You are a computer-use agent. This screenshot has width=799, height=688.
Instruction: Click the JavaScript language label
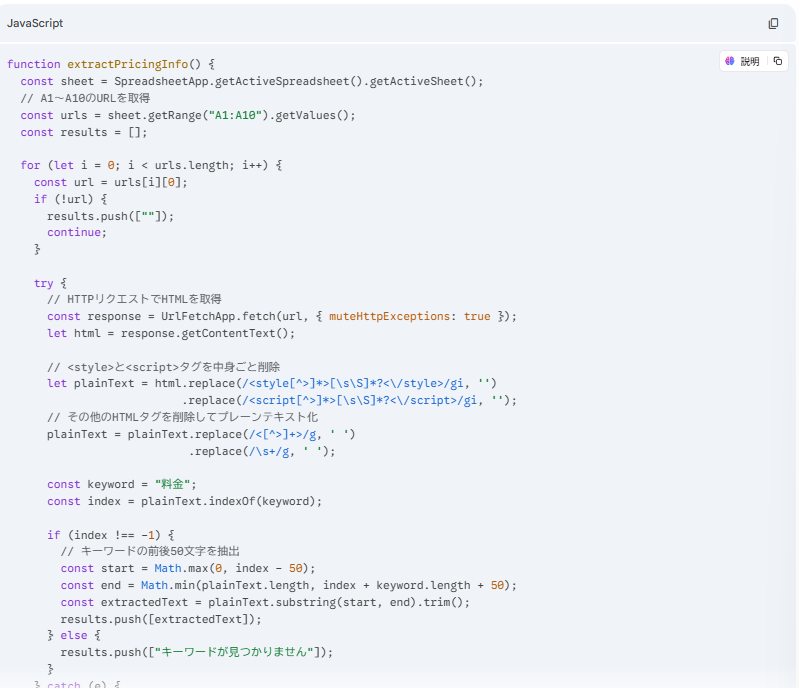(x=35, y=23)
